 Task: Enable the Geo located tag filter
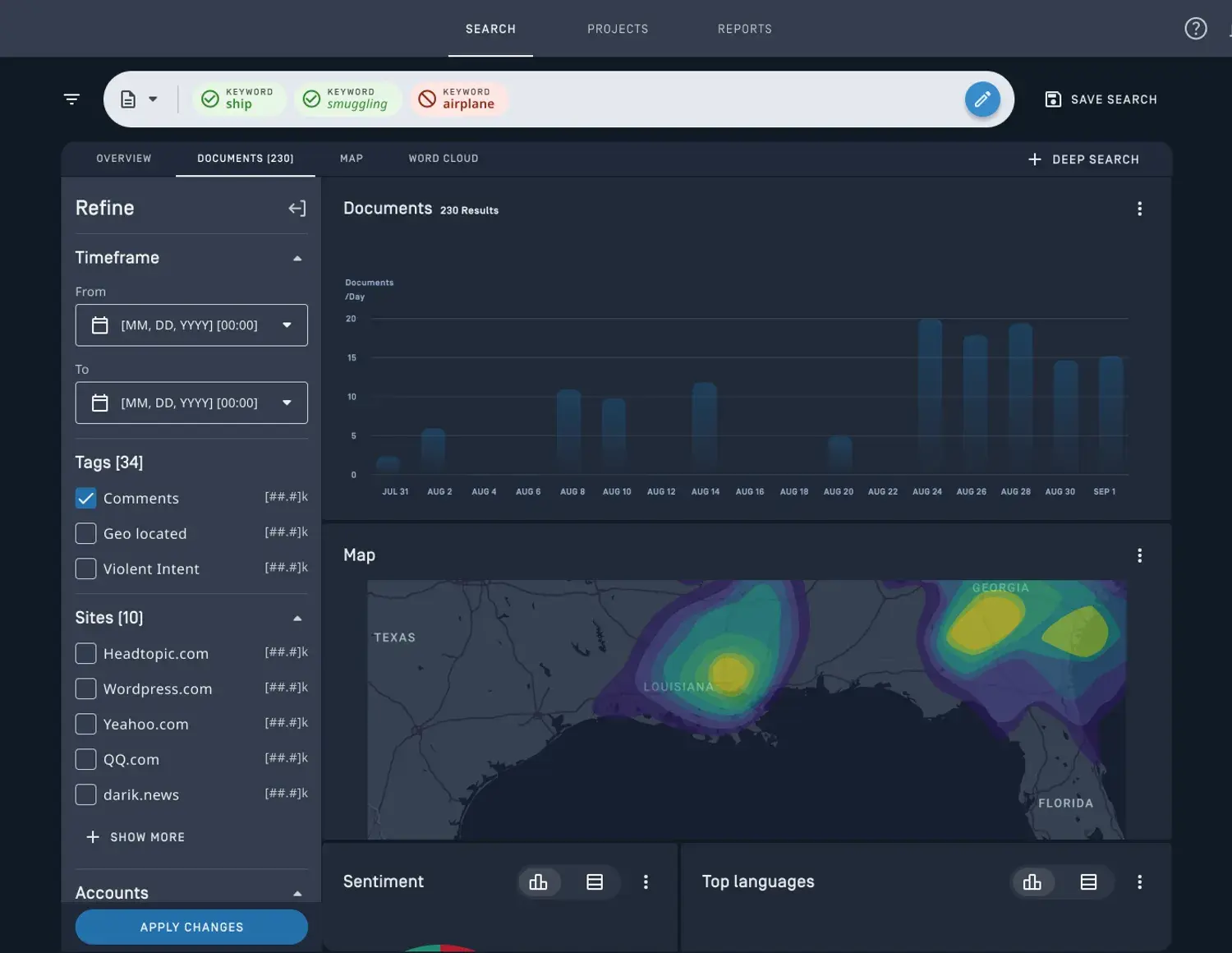click(x=85, y=533)
